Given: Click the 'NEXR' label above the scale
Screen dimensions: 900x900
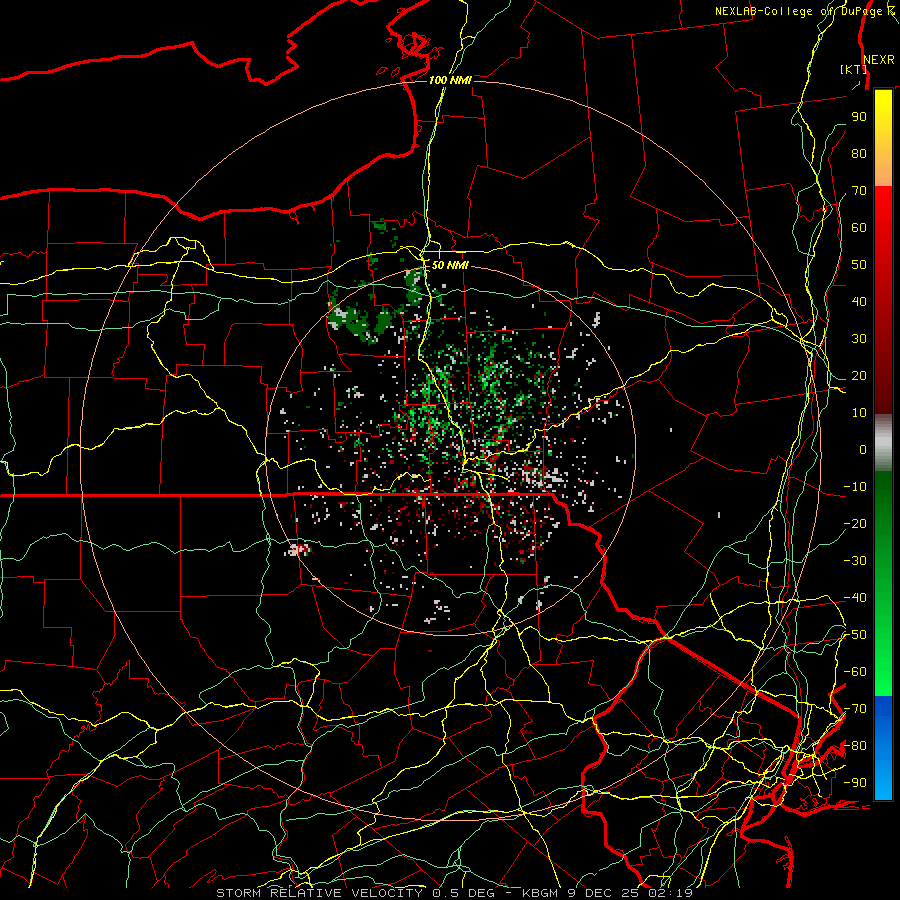Looking at the screenshot, I should [x=879, y=60].
